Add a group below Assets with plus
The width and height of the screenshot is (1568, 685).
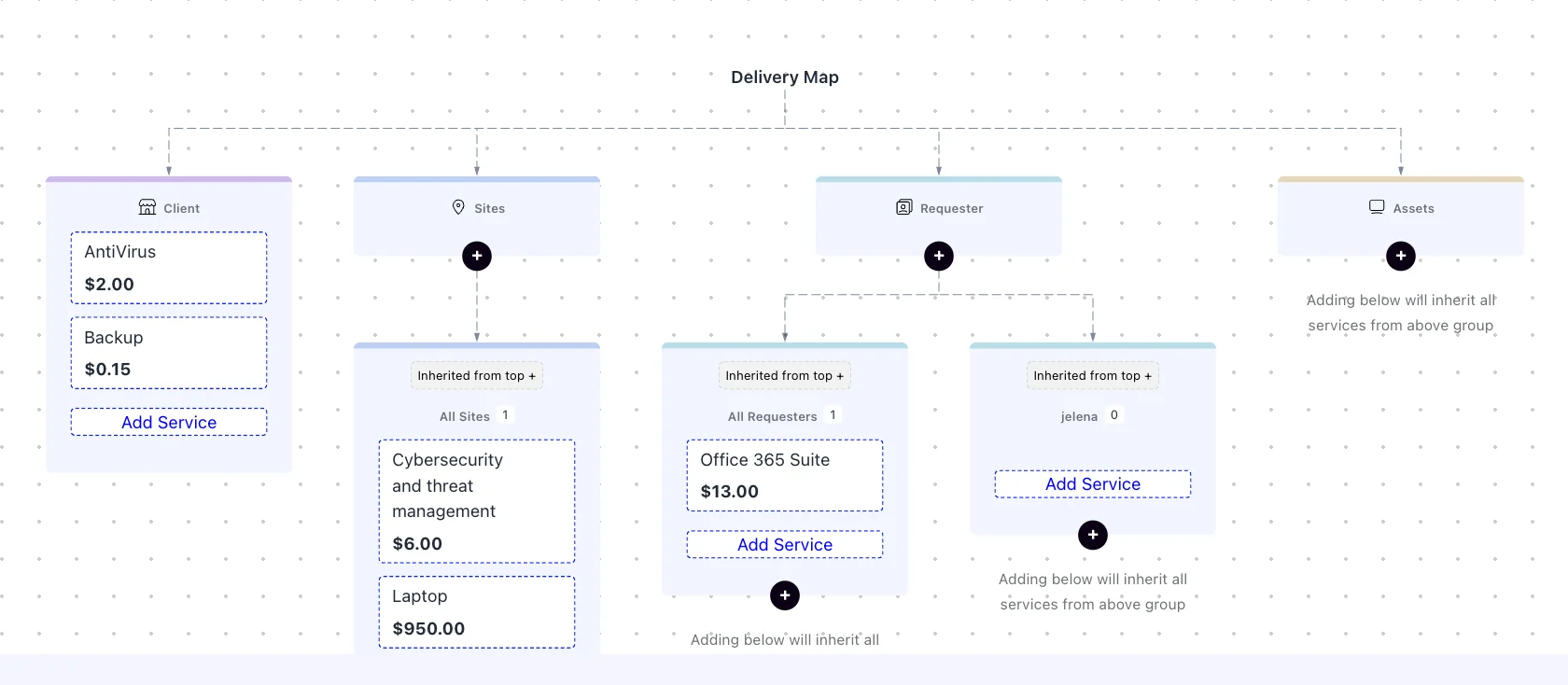(x=1401, y=256)
